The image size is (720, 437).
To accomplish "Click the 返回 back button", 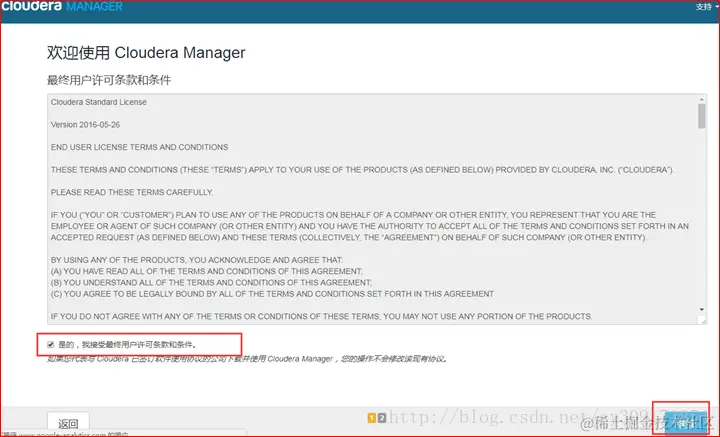I will coord(68,423).
